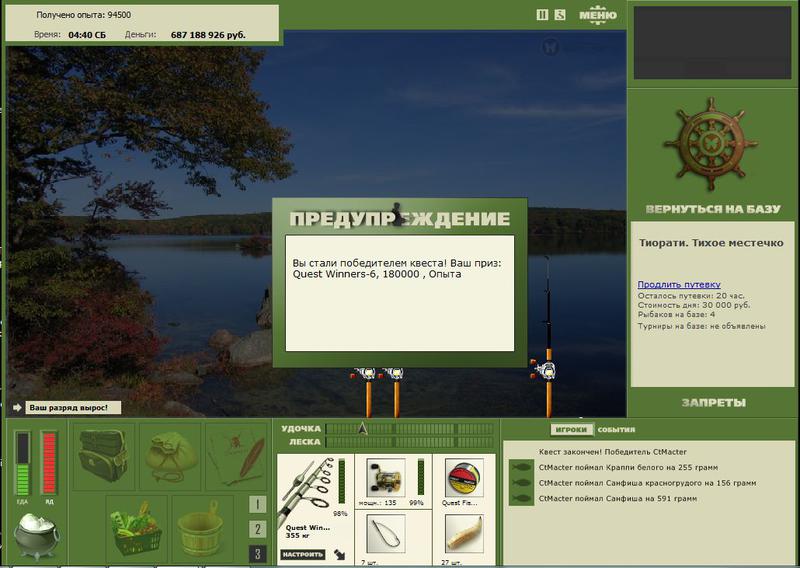This screenshot has height=568, width=800.
Task: Click the Осталось путевки: 20 час. line
Action: tap(691, 295)
